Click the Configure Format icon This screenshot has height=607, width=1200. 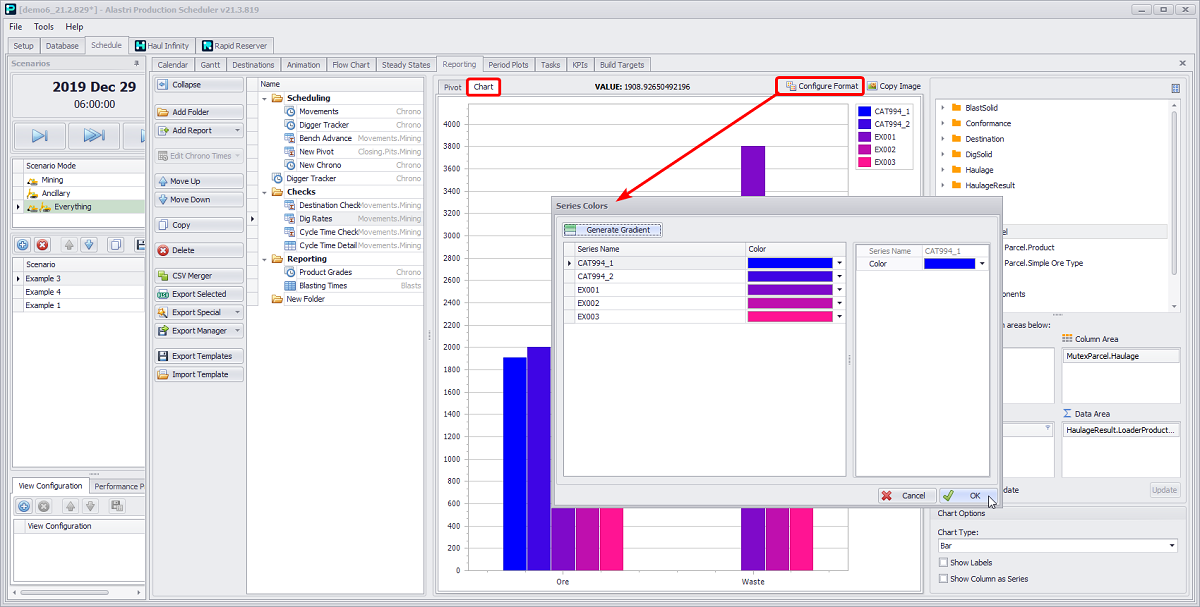790,87
